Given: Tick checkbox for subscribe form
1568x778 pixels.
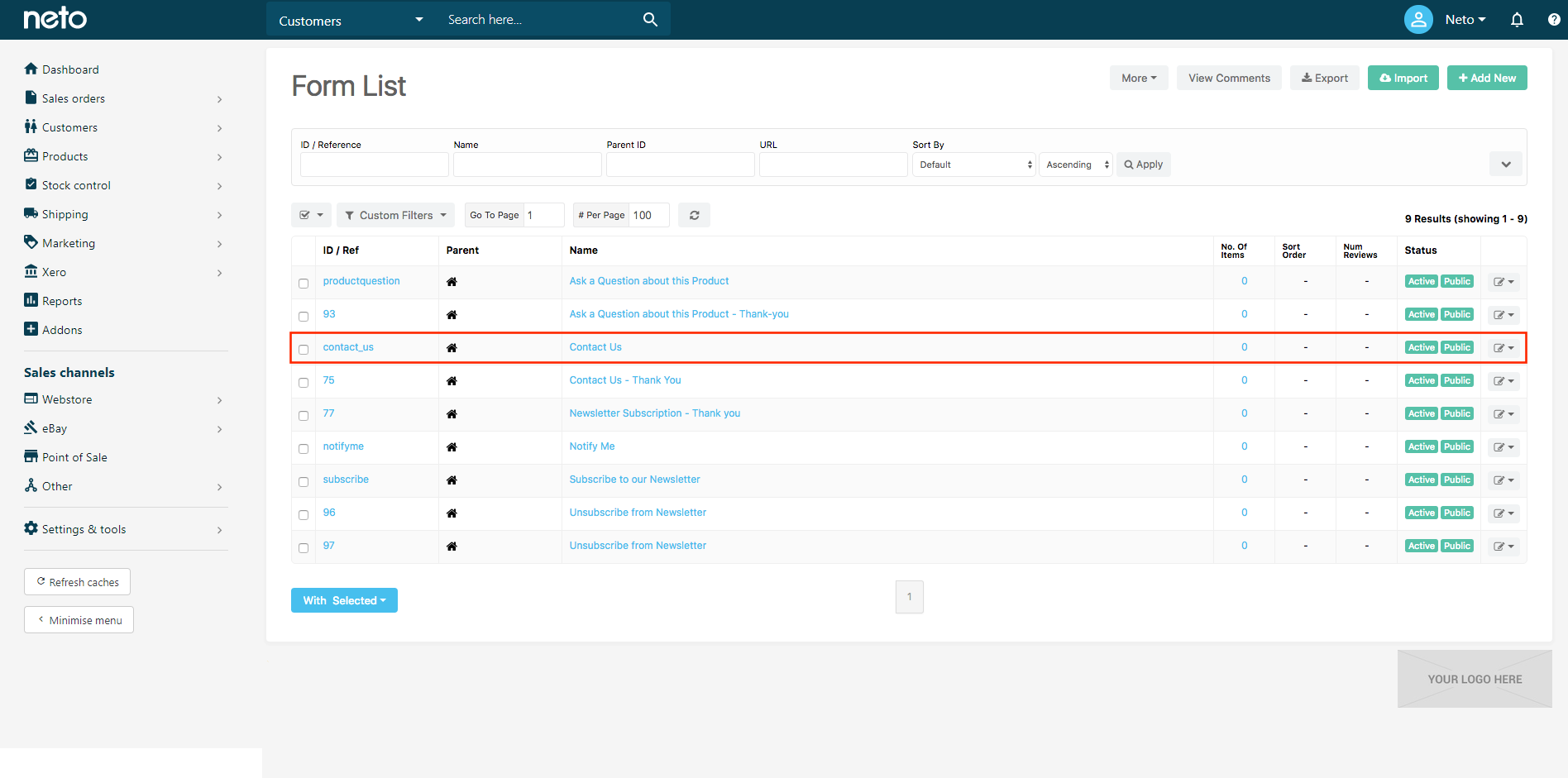Looking at the screenshot, I should click(304, 482).
